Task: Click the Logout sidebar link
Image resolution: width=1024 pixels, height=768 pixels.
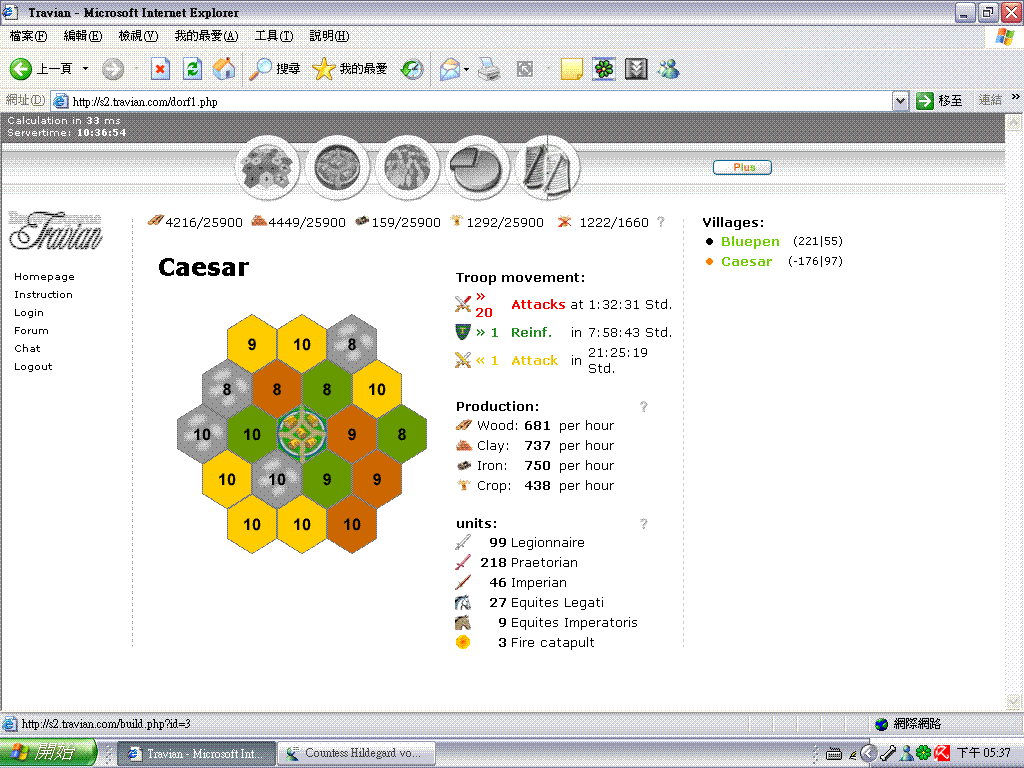Action: coord(33,367)
